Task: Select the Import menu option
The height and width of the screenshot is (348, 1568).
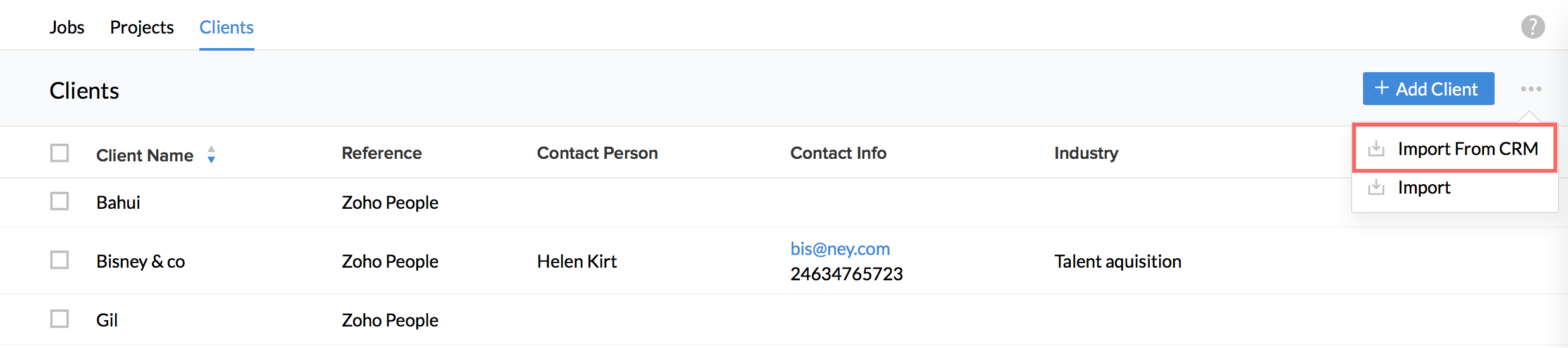Action: (x=1424, y=188)
